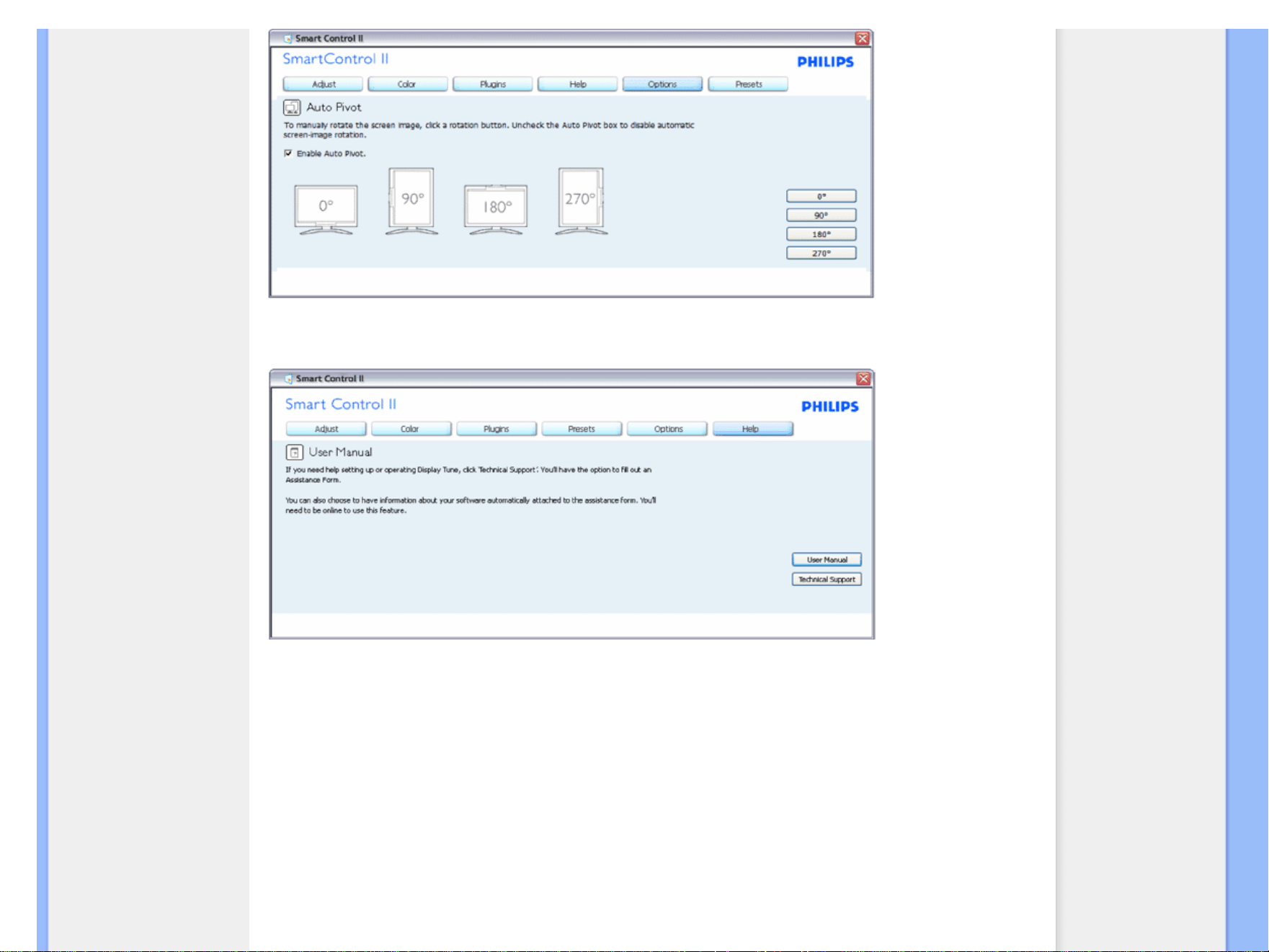
Task: Open the Plugins tab in the Auto Pivot window
Action: 493,84
